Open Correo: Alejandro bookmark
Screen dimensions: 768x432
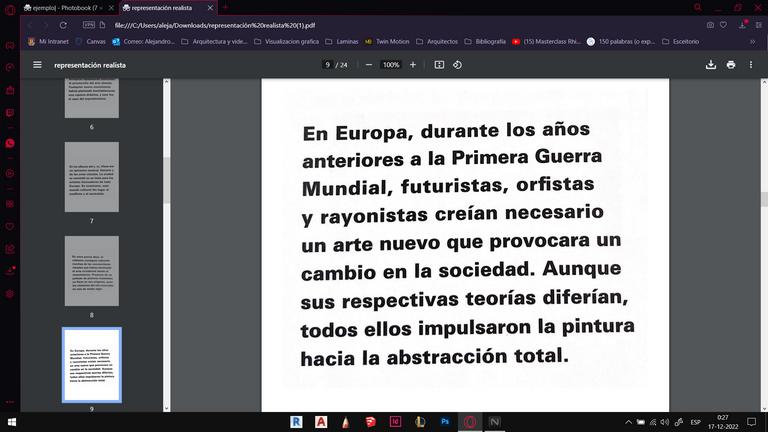tap(143, 42)
